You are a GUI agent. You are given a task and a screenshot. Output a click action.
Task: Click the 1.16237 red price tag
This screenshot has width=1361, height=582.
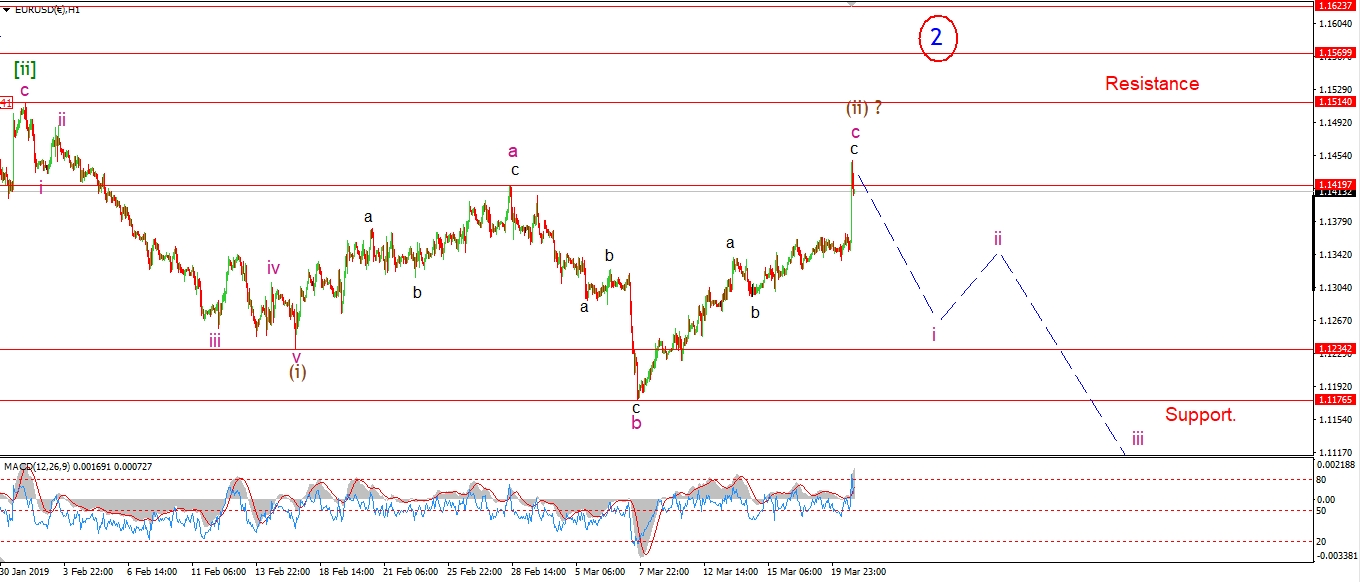pos(1336,6)
